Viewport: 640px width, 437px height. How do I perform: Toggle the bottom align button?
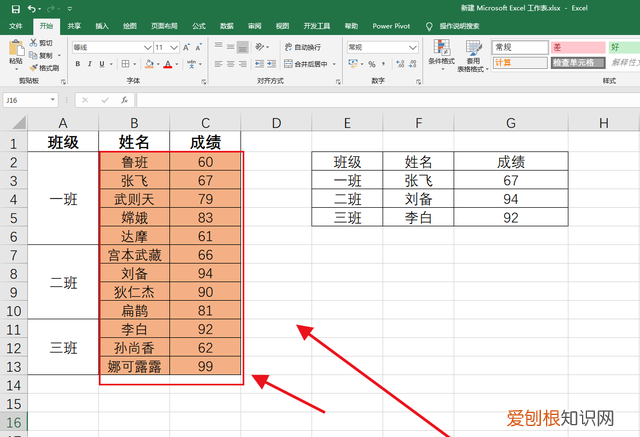242,47
